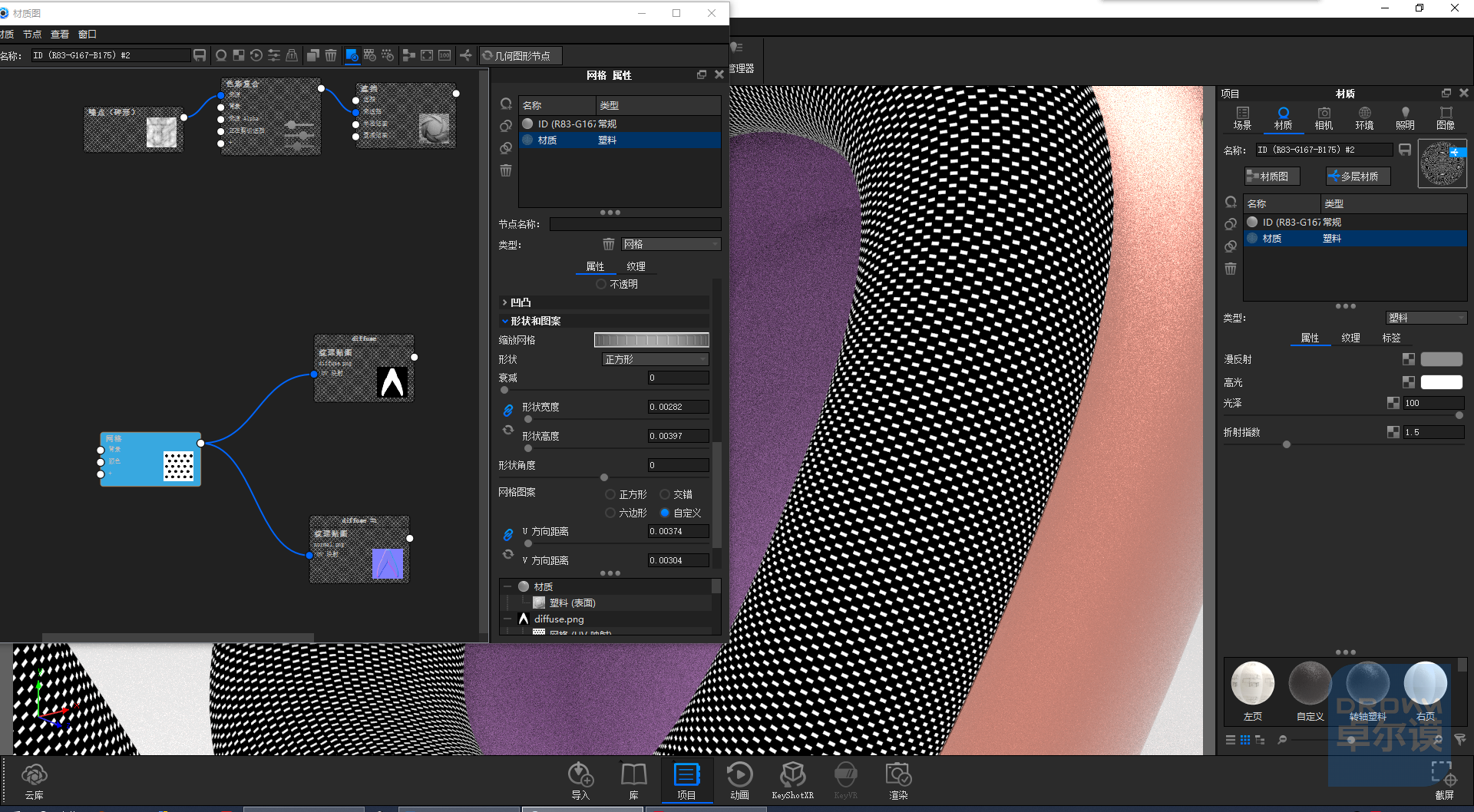The image size is (1474, 812).
Task: Open the 渲染 render dialog
Action: [898, 781]
